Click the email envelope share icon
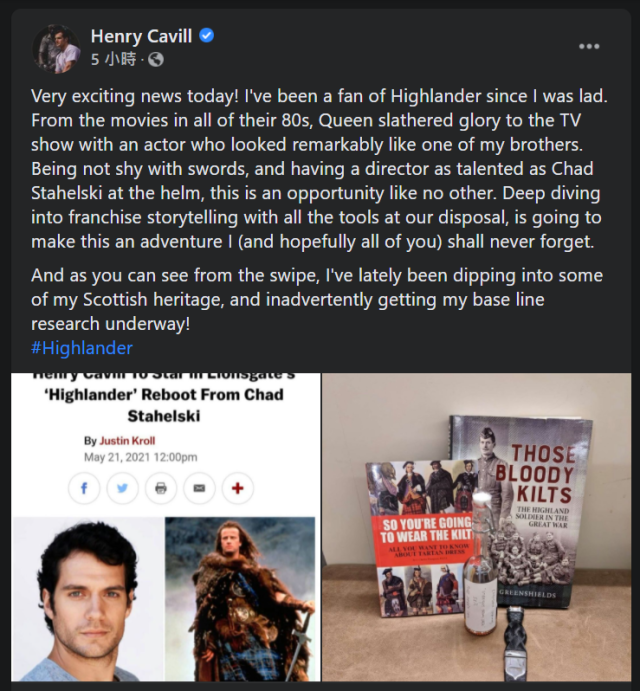The height and width of the screenshot is (691, 640). [199, 488]
